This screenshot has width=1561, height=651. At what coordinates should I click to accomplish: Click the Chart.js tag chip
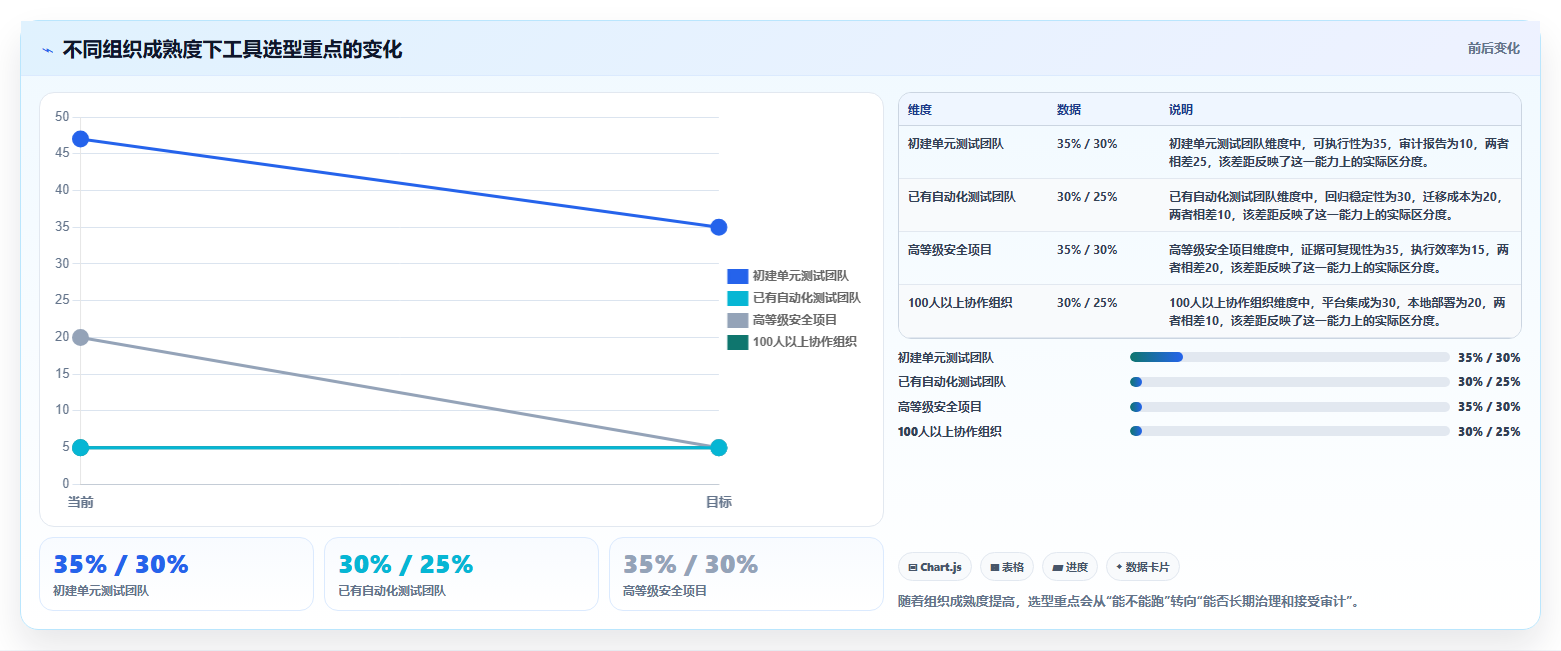coord(935,567)
